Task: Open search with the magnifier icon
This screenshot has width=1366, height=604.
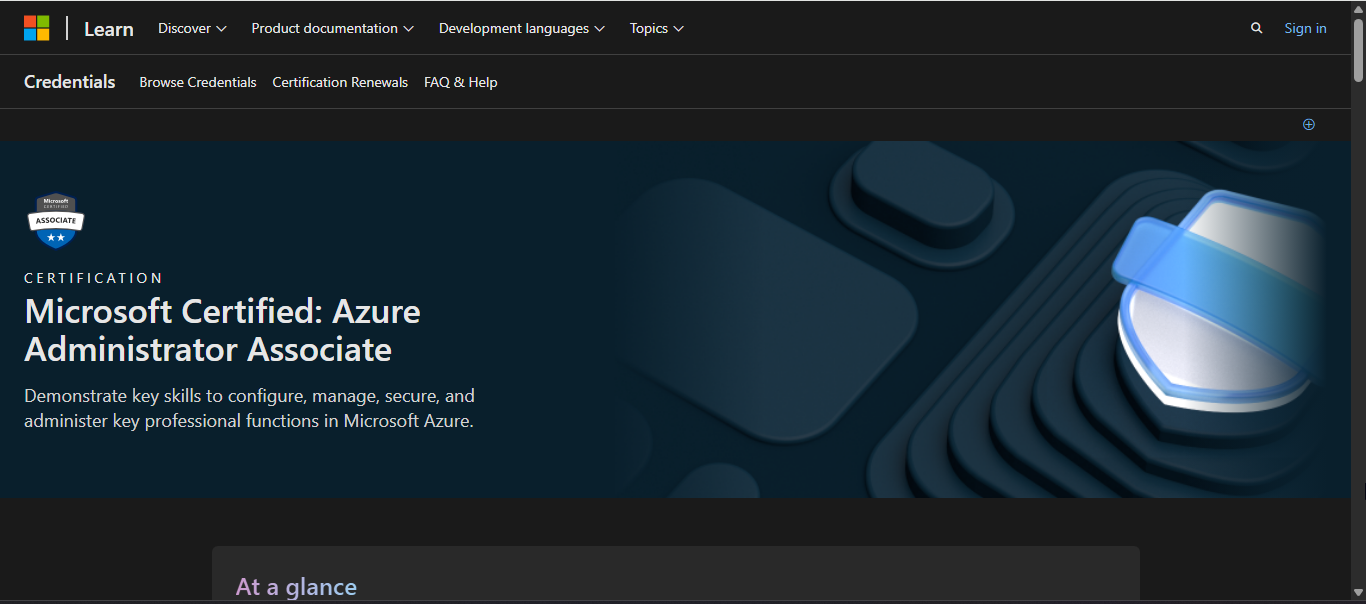Action: pos(1256,28)
